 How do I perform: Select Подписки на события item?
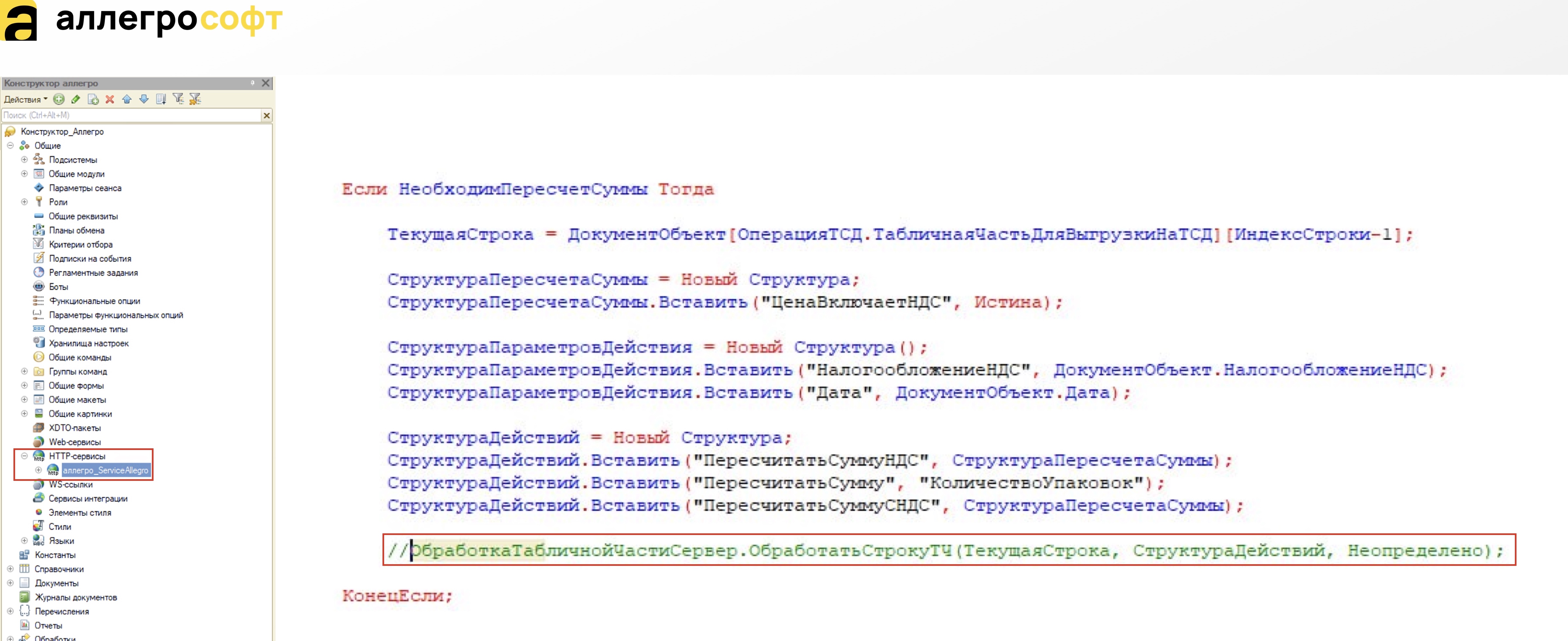click(90, 258)
